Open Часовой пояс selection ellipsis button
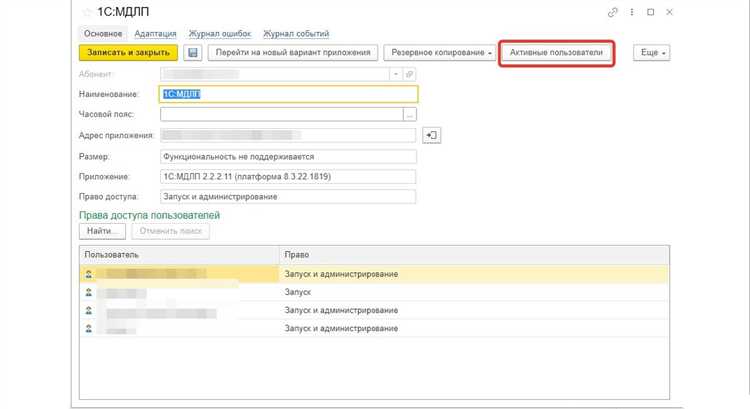Screen dimensions: 750x409 (x=409, y=114)
